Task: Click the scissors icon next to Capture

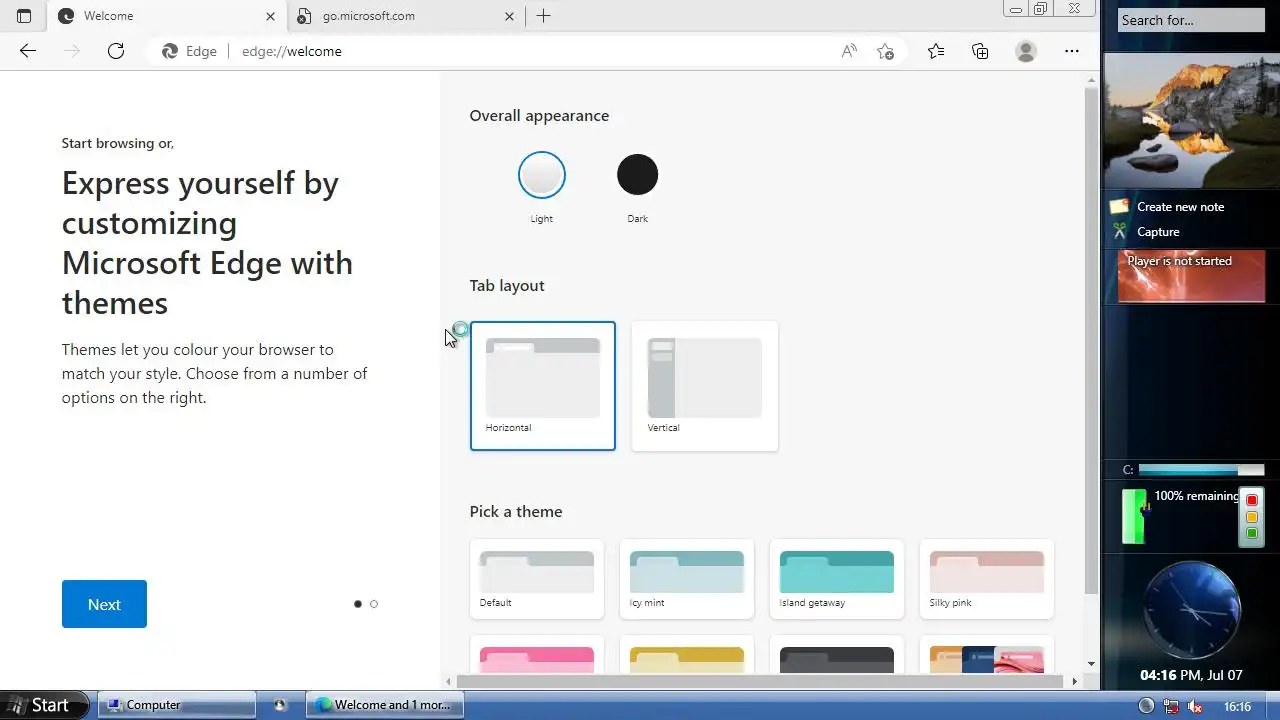Action: pyautogui.click(x=1119, y=231)
